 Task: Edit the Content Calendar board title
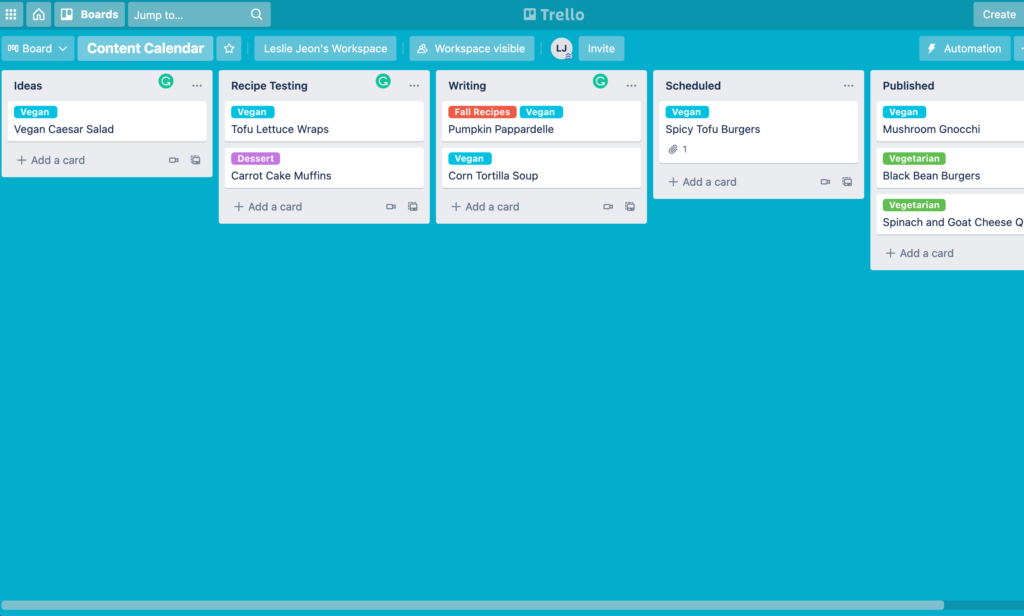click(x=145, y=48)
